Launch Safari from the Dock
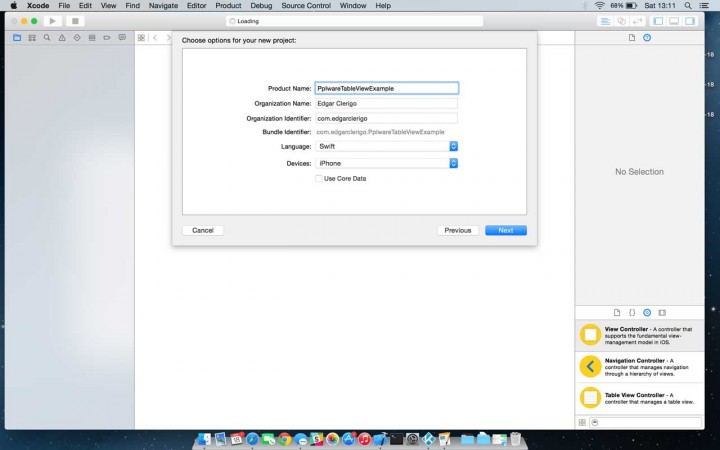 tap(253, 439)
